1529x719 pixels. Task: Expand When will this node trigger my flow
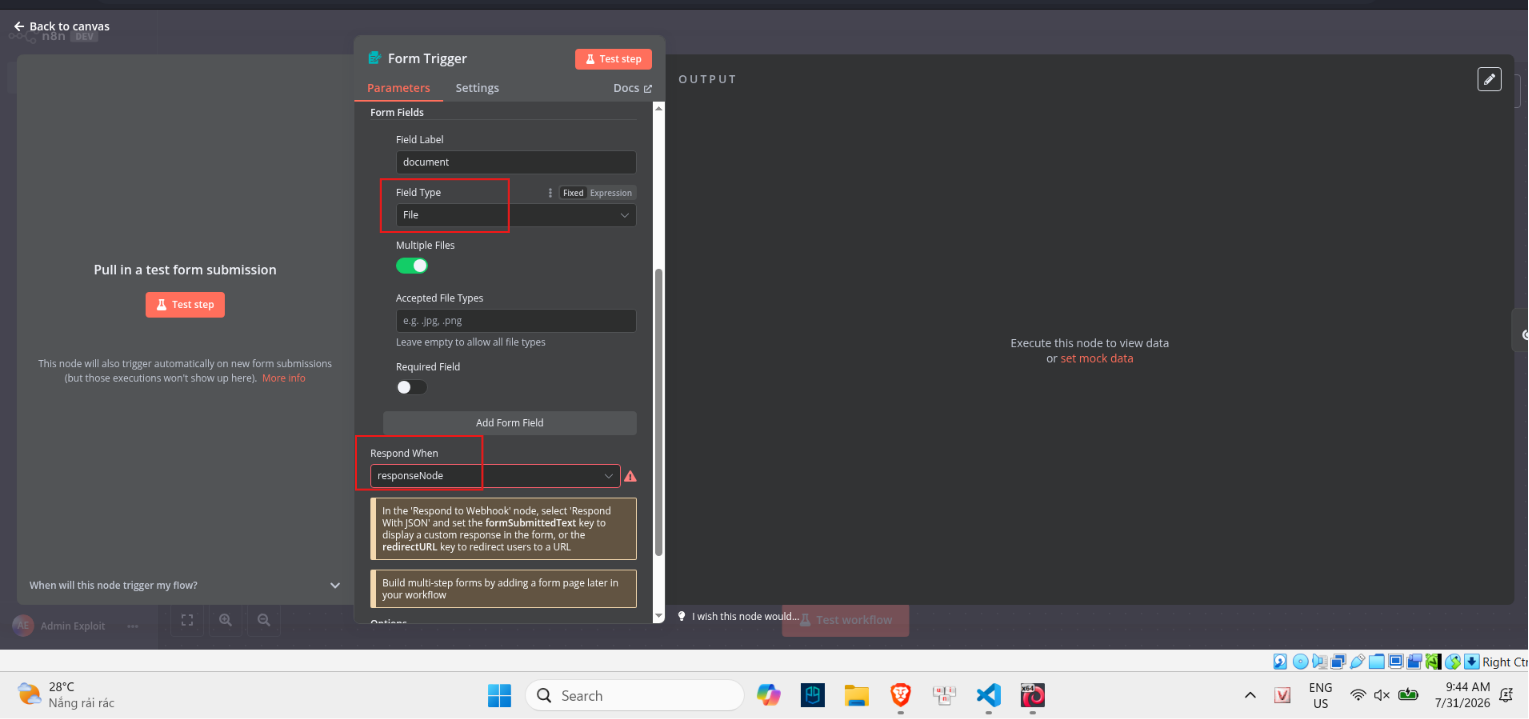(185, 585)
